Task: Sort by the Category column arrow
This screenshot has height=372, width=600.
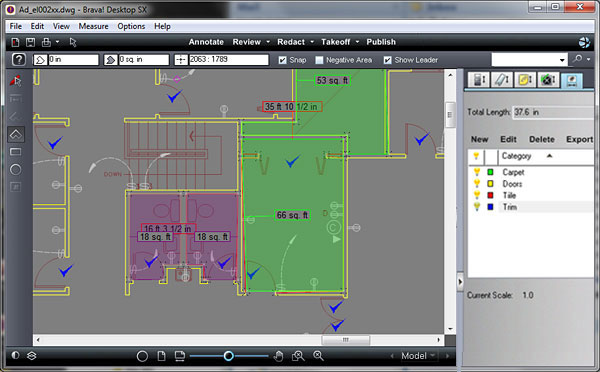Action: point(549,156)
